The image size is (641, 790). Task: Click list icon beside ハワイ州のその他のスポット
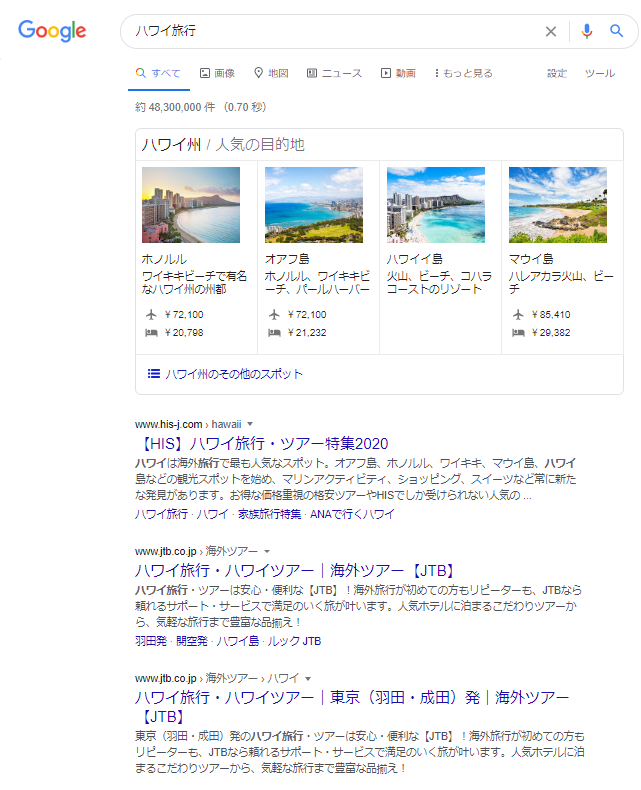point(154,374)
